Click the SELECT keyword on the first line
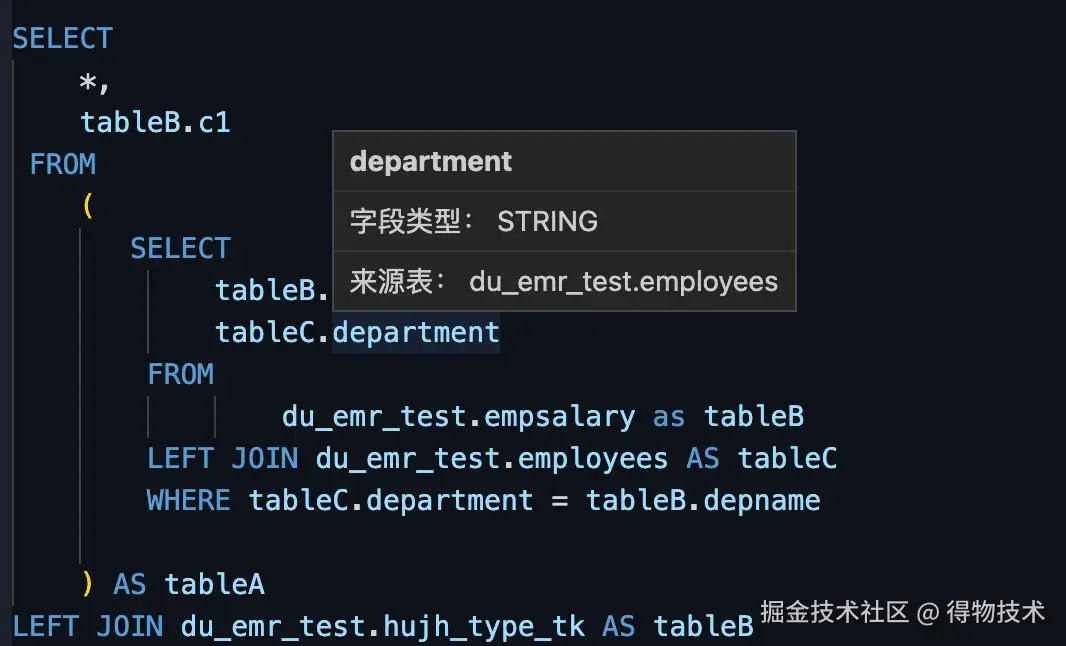The image size is (1066, 646). (x=62, y=37)
